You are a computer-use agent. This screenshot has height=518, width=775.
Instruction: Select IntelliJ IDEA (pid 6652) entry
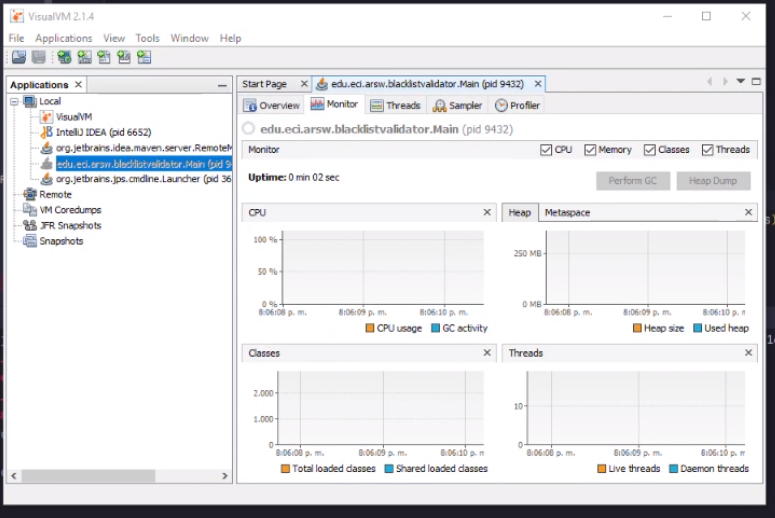click(103, 132)
